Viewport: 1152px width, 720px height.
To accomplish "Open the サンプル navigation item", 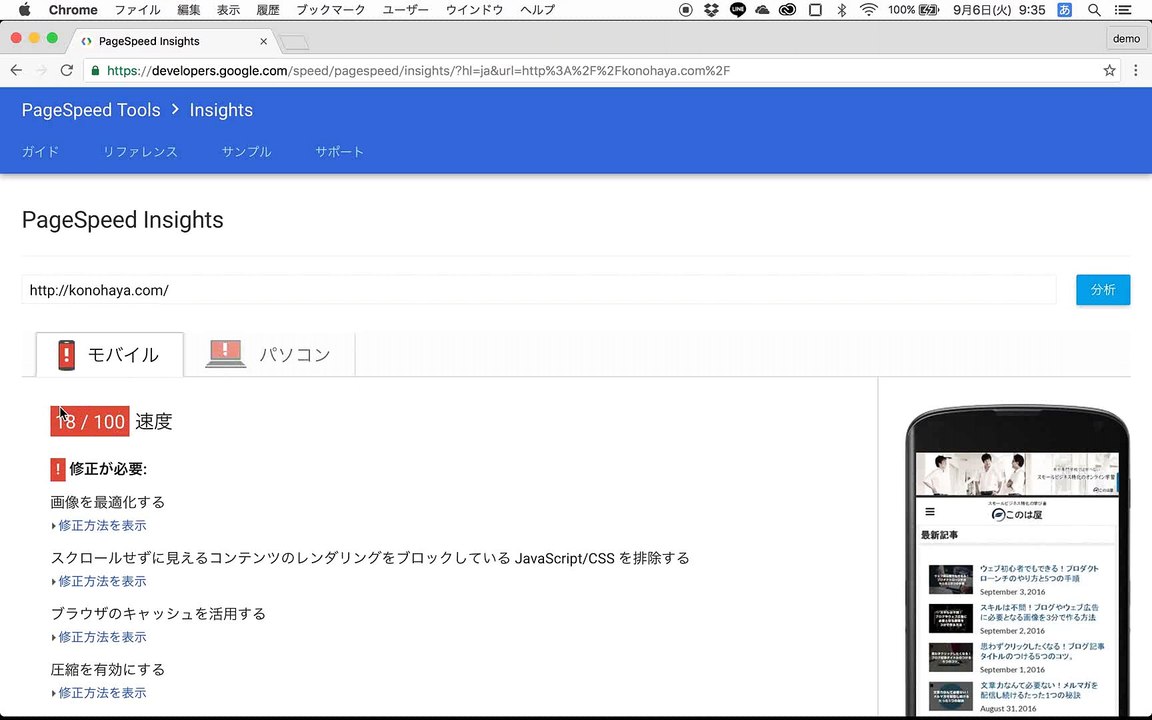I will click(x=247, y=152).
